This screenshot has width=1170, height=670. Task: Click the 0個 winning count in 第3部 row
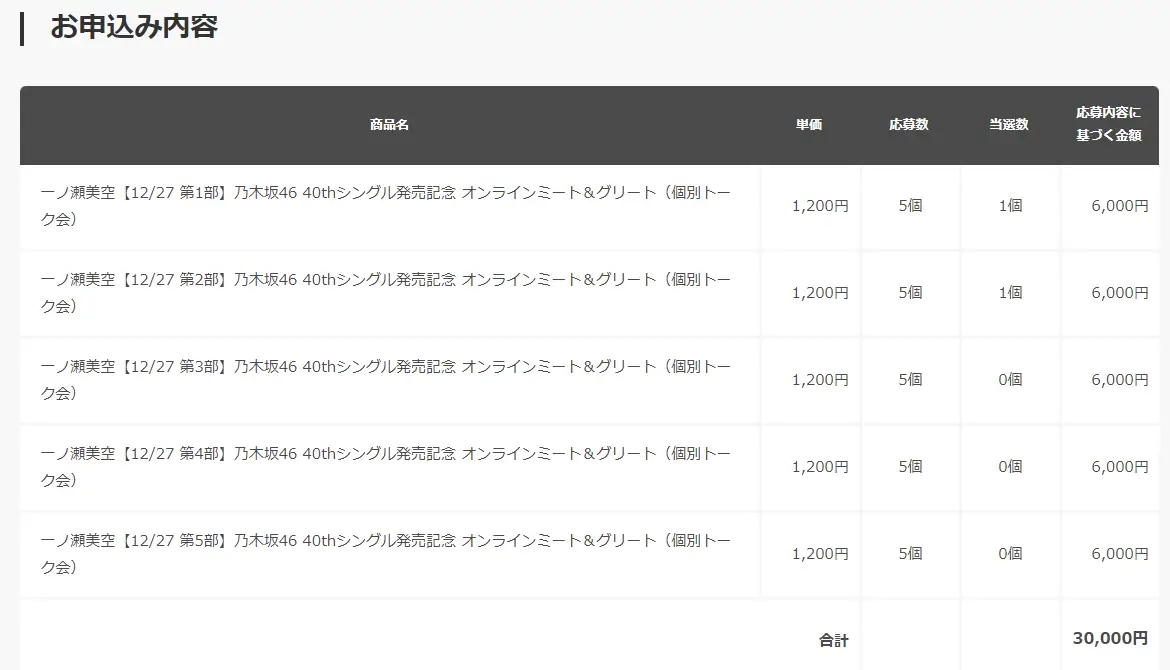coord(1010,380)
